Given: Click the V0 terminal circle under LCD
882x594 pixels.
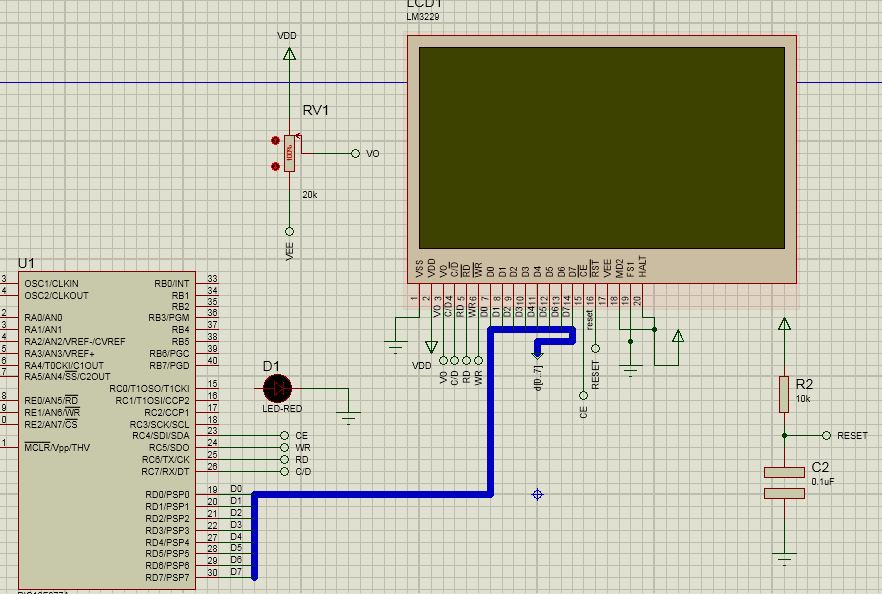Looking at the screenshot, I should 443,360.
